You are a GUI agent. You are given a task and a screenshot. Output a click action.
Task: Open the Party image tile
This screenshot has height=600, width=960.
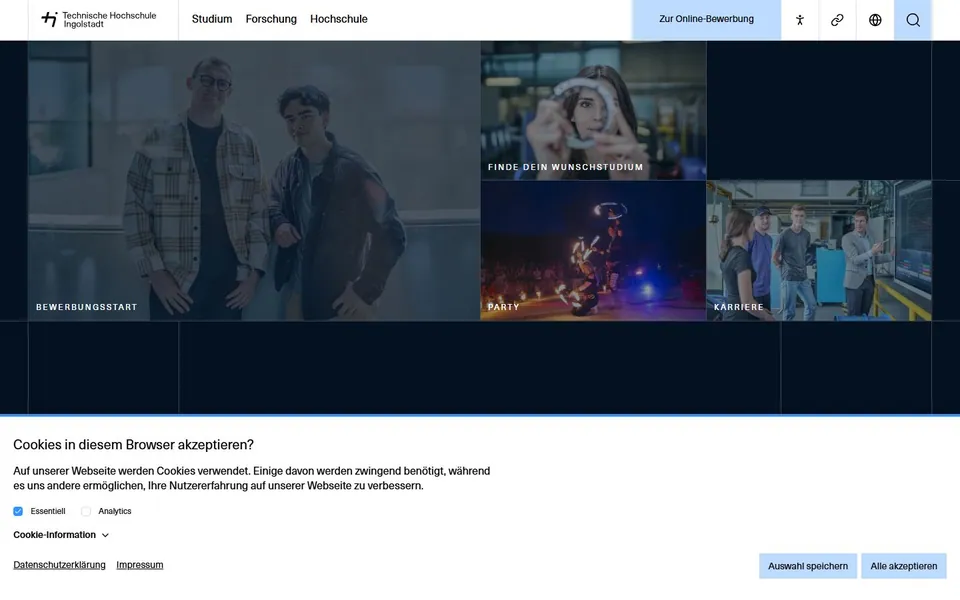point(593,250)
